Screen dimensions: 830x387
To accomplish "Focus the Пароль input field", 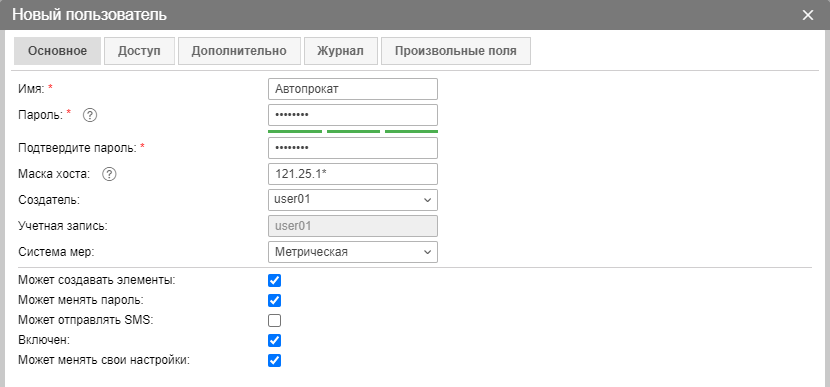I will [353, 115].
